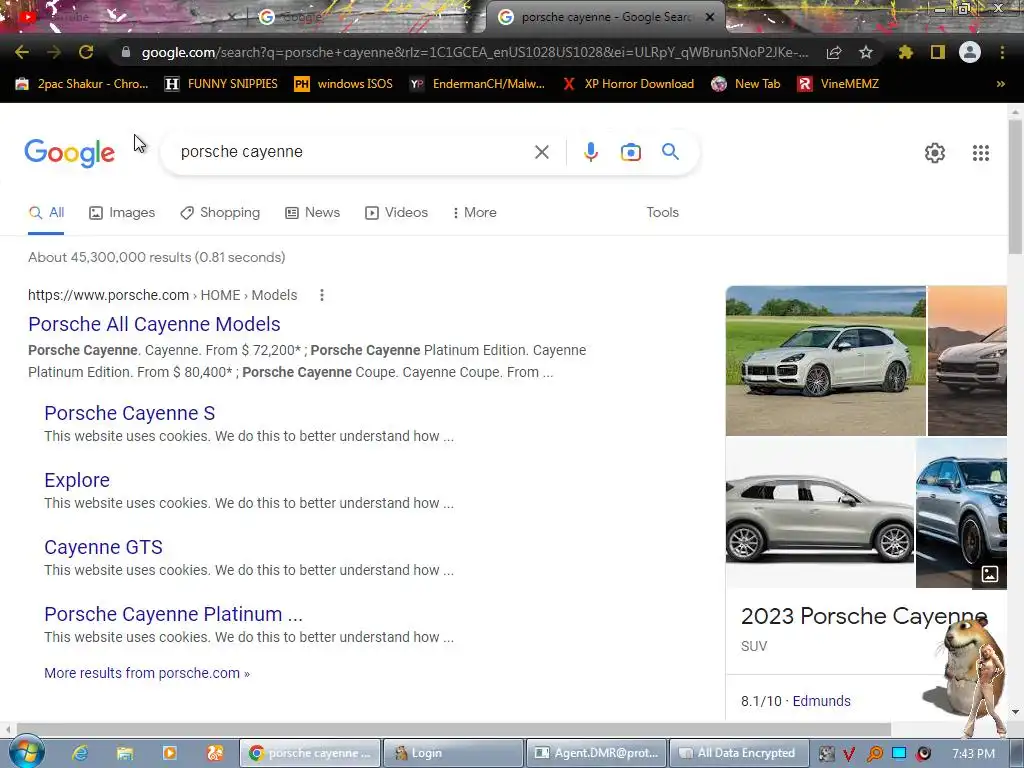Open Google quick settings gear
Image resolution: width=1024 pixels, height=768 pixels.
935,153
